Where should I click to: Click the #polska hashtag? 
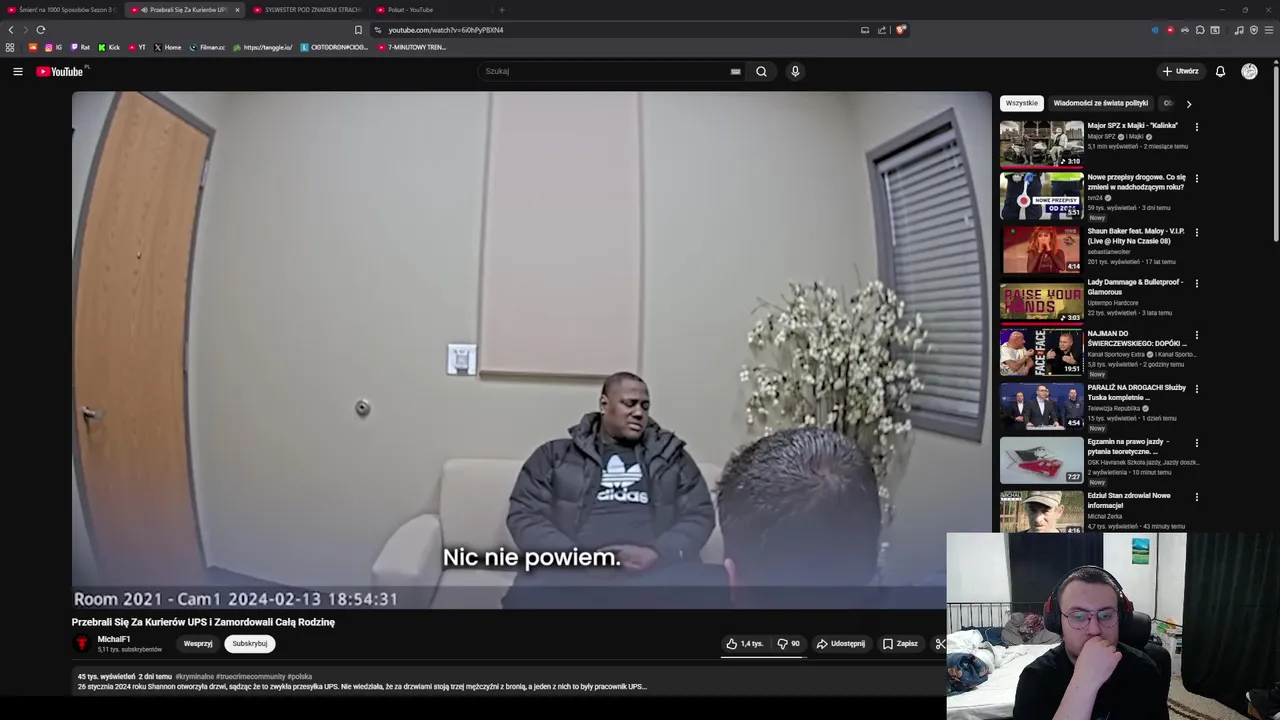pyautogui.click(x=299, y=677)
